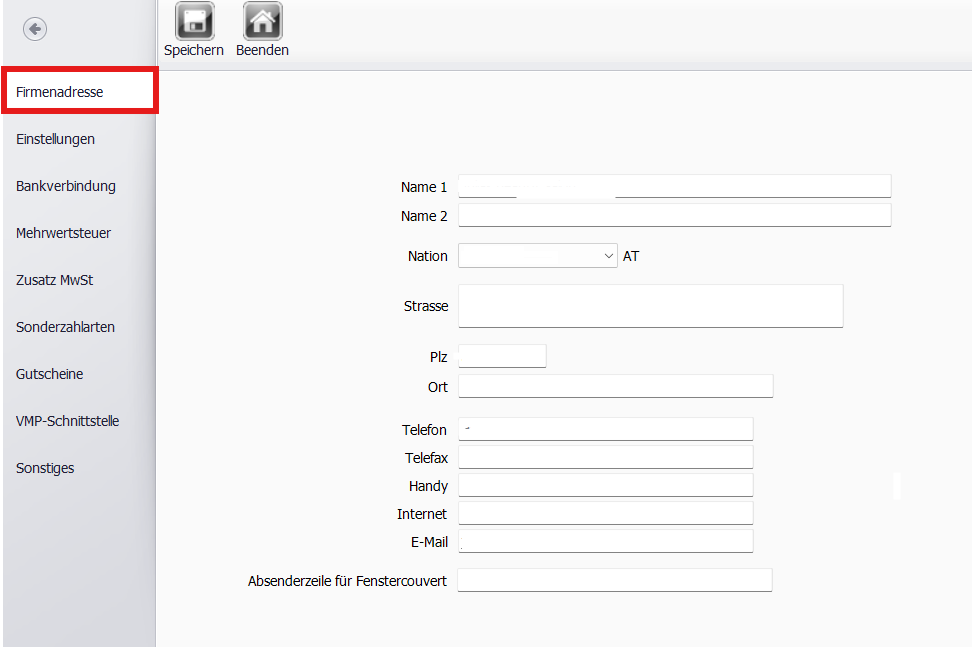Image resolution: width=972 pixels, height=647 pixels.
Task: Select the Firmenadresse sidebar tab
Action: click(x=79, y=92)
